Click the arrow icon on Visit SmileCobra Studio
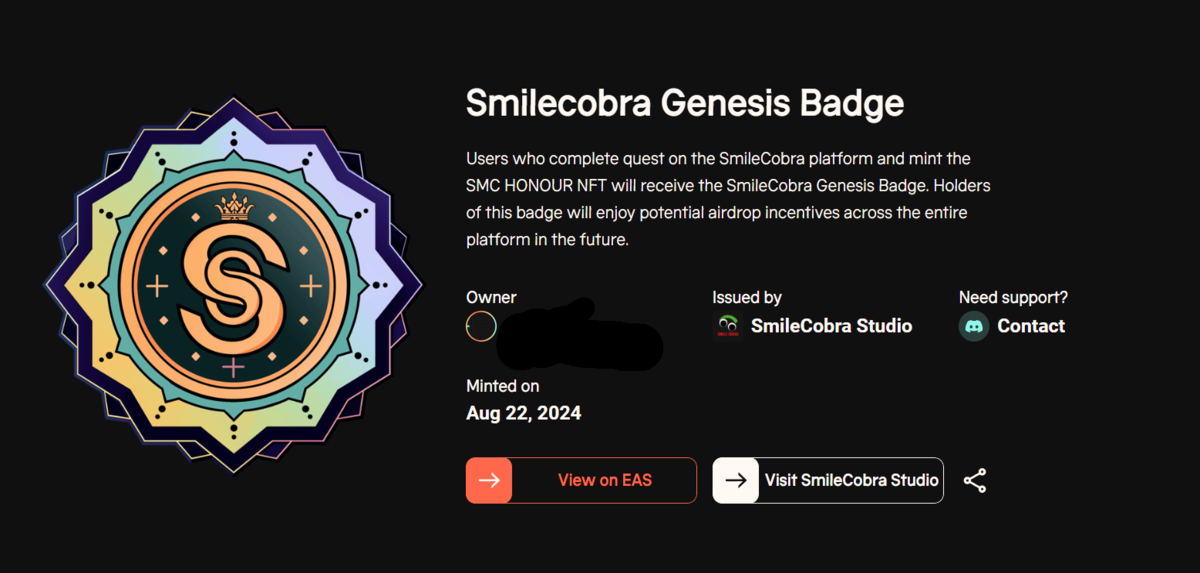1200x573 pixels. (x=736, y=480)
